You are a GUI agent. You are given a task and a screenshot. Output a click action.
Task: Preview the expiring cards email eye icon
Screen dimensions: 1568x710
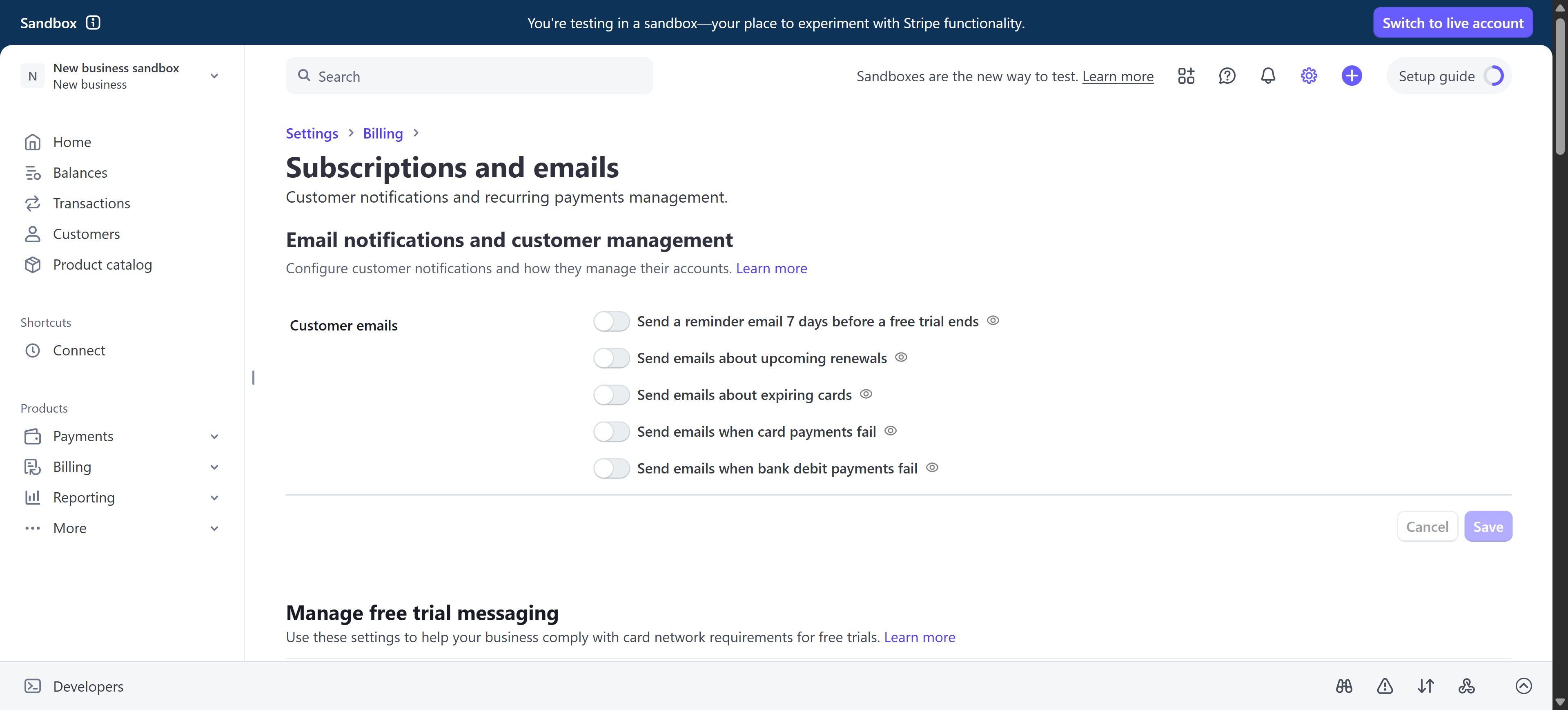click(x=866, y=394)
